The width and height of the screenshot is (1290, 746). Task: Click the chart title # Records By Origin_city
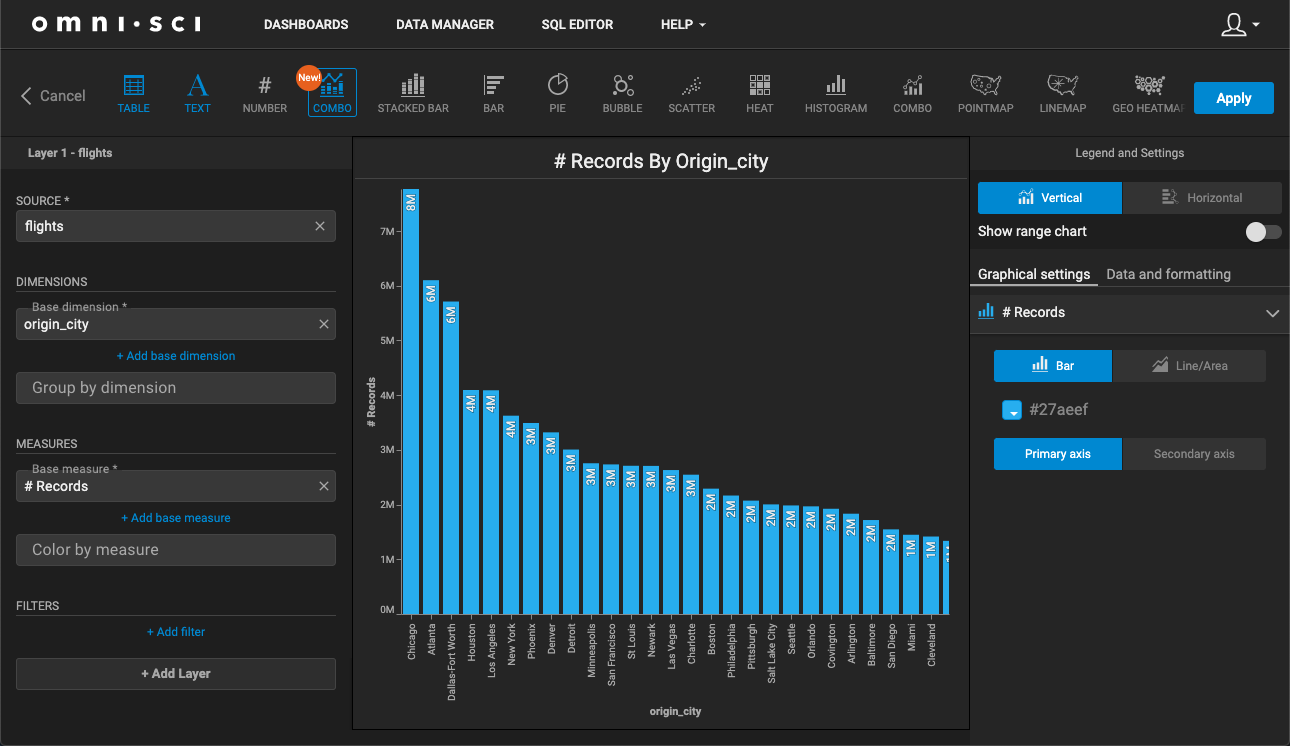pyautogui.click(x=661, y=161)
